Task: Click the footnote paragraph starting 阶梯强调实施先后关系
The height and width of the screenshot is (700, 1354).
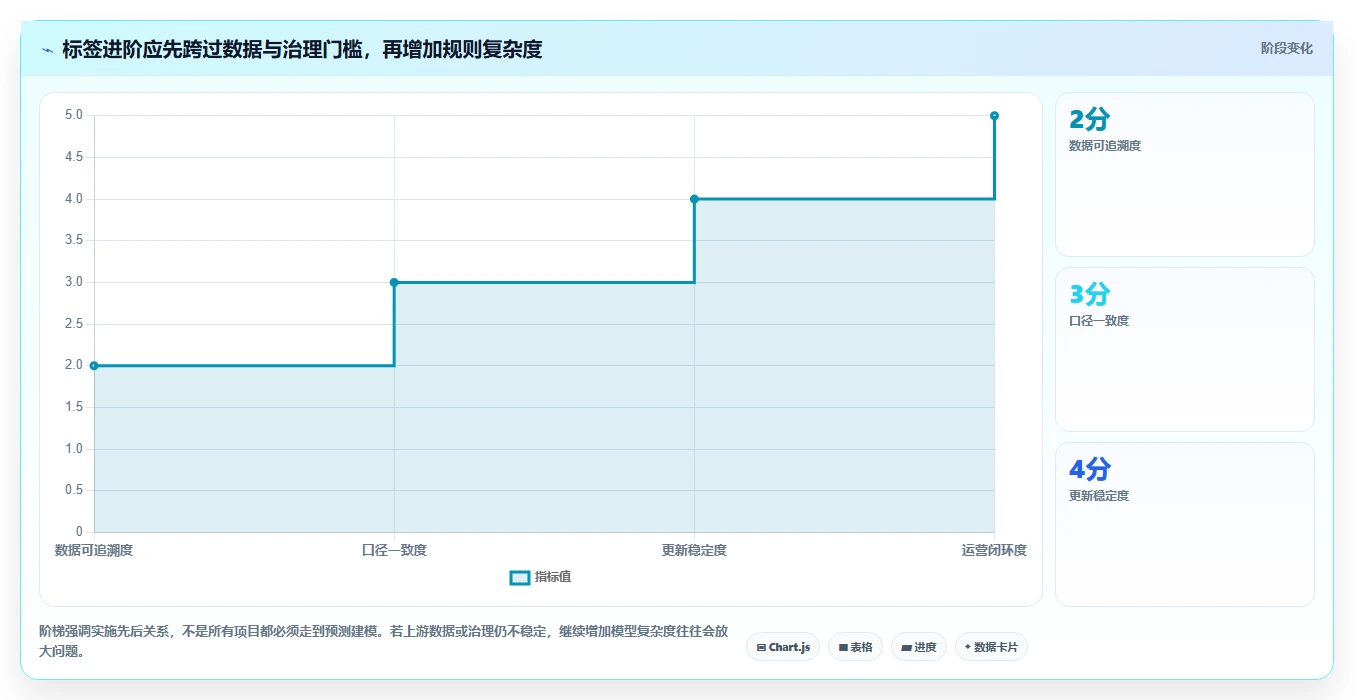Action: point(383,641)
